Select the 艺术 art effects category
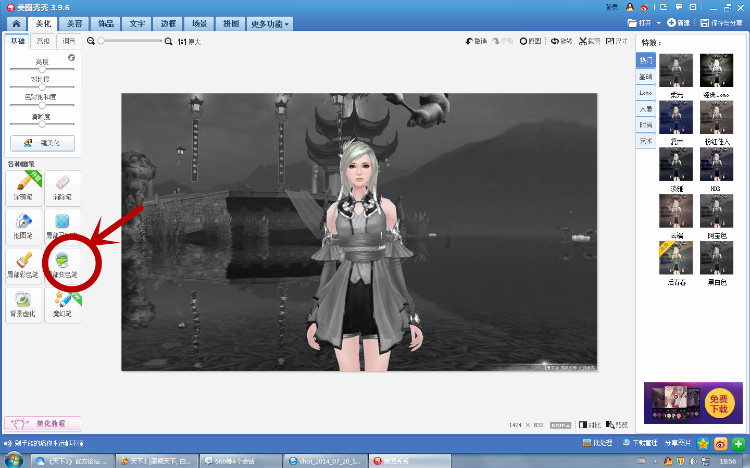This screenshot has width=750, height=468. (x=646, y=141)
